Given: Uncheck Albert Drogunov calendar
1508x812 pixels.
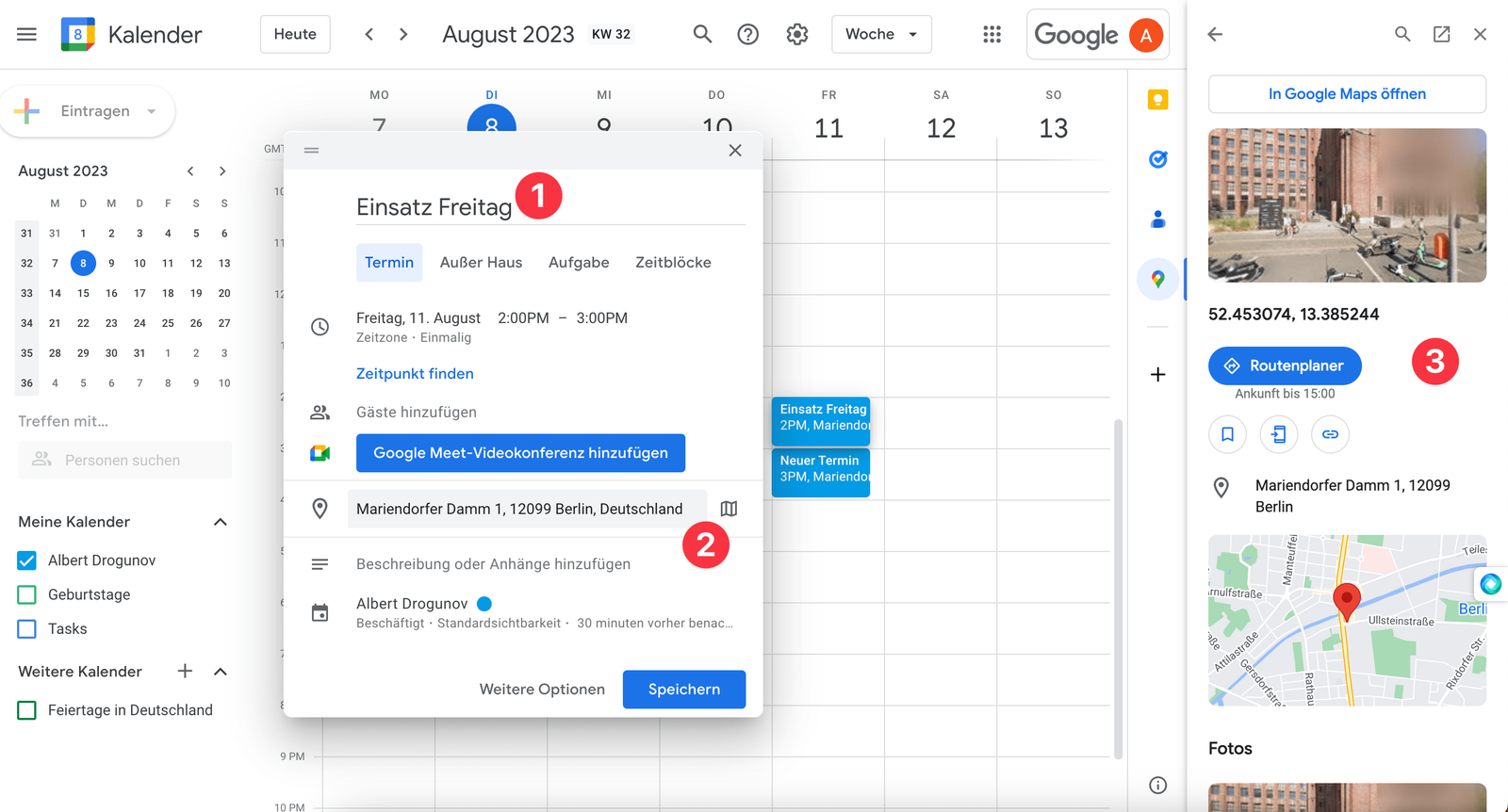Looking at the screenshot, I should 27,560.
